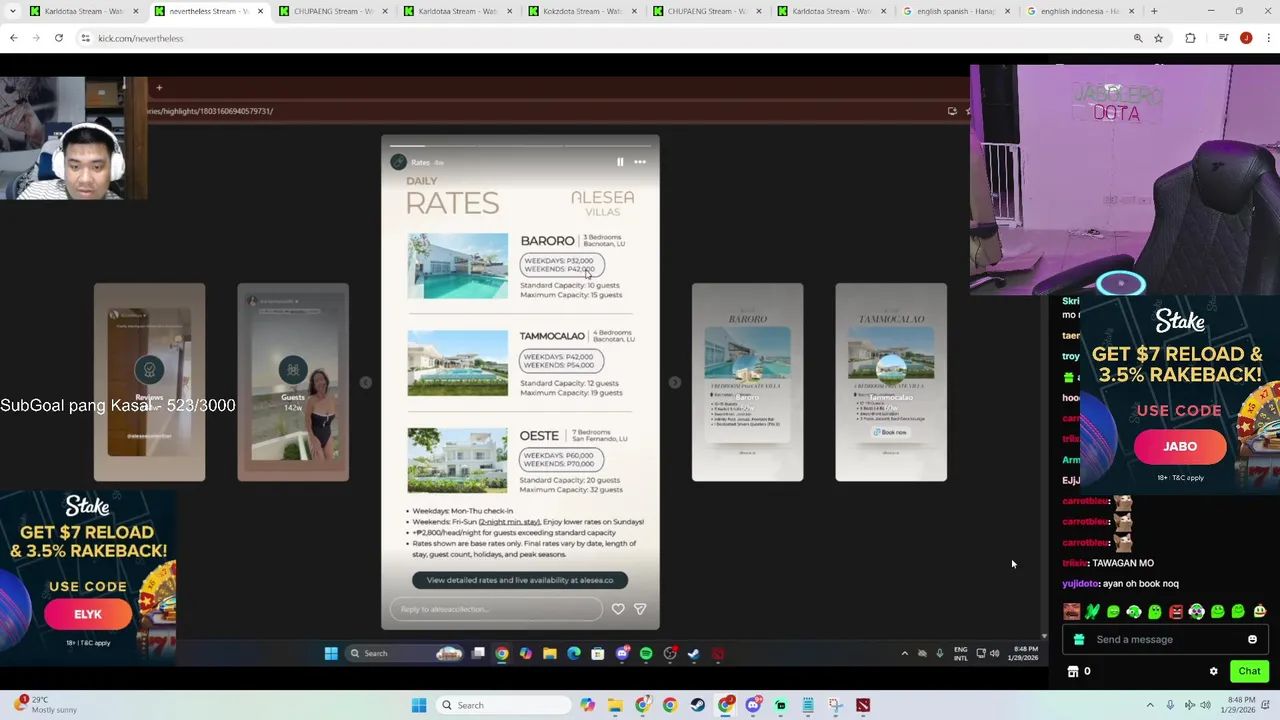Viewport: 1280px width, 720px height.
Task: Toggle the microphone tray icon
Action: 1170,705
